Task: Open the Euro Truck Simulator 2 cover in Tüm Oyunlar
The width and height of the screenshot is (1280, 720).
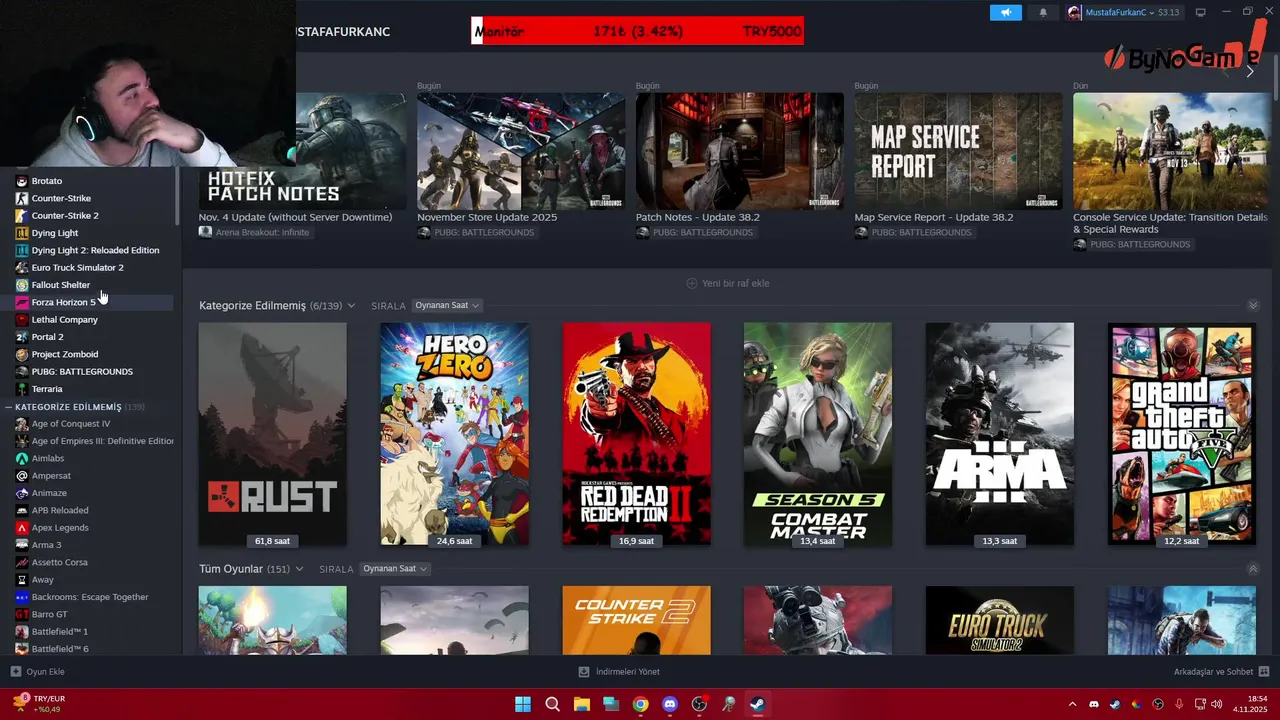Action: (1000, 620)
